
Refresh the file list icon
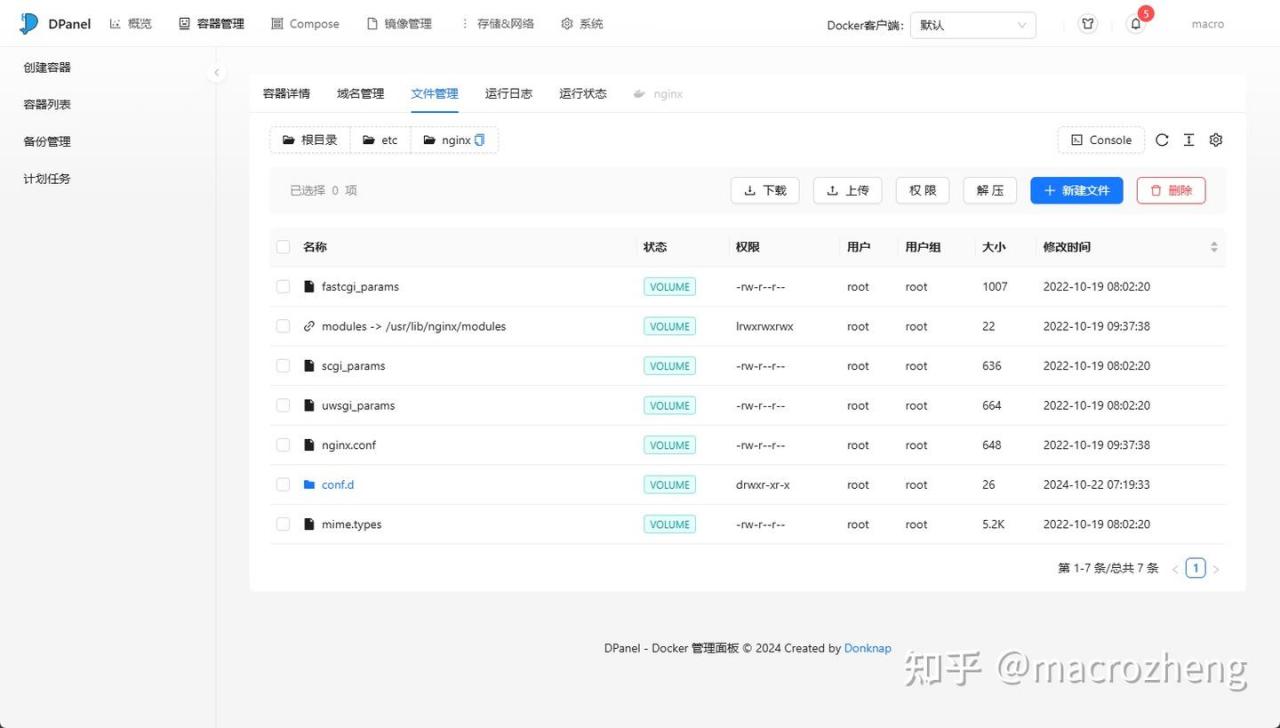(x=1162, y=140)
